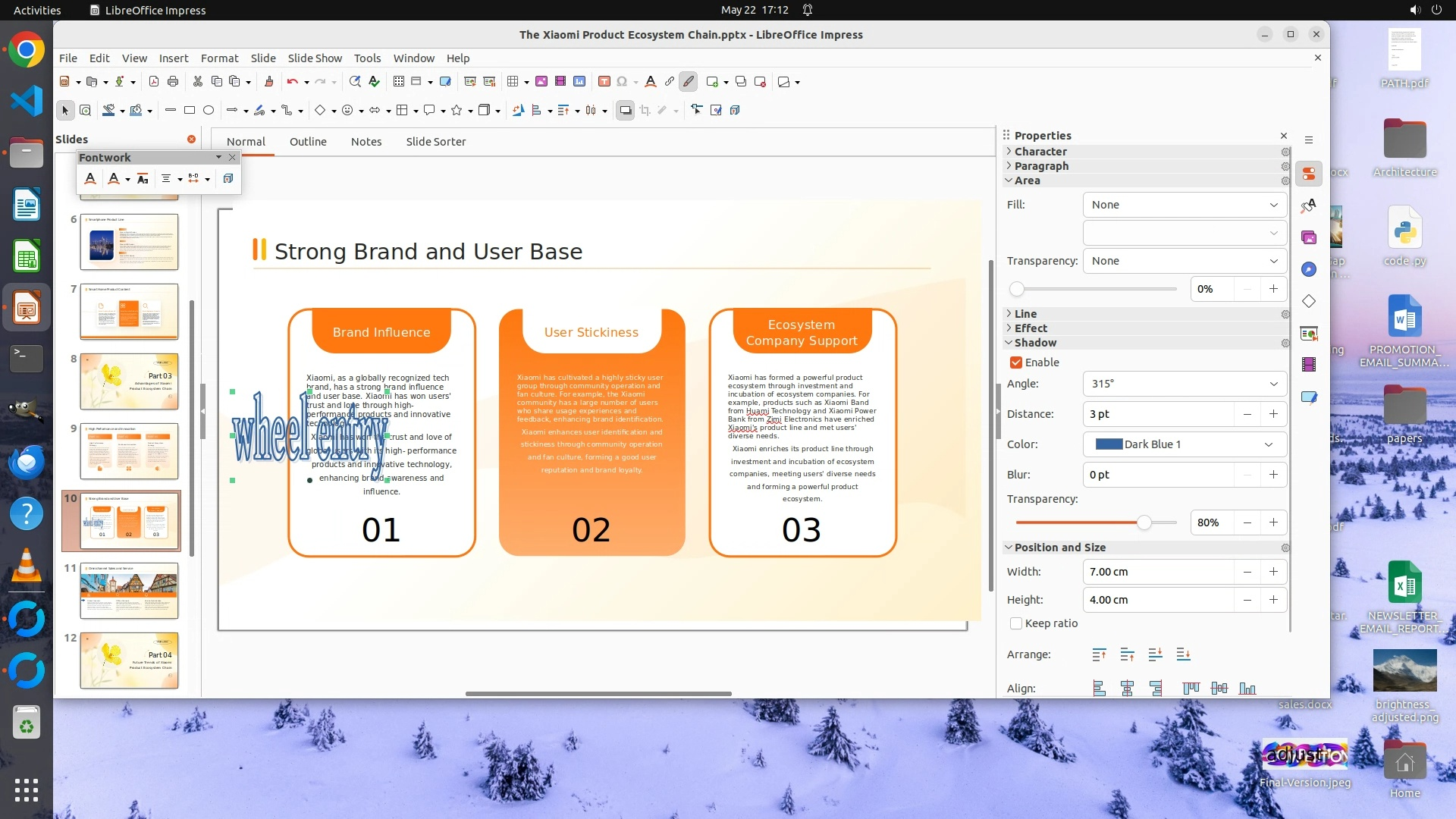Click the Insert Chart toolbar icon
Image resolution: width=1456 pixels, height=819 pixels.
(x=579, y=82)
